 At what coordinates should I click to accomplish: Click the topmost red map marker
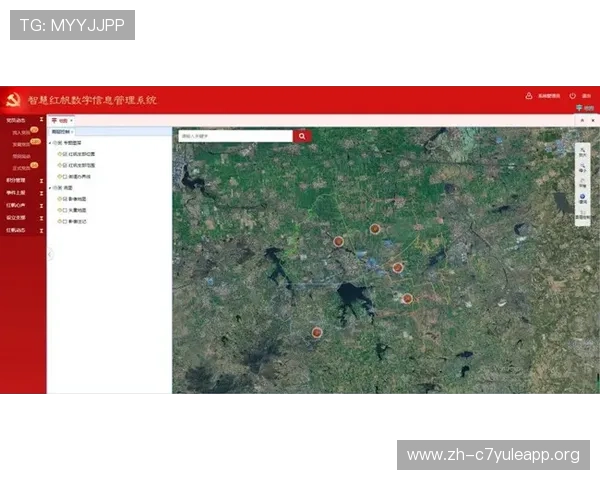(x=375, y=229)
